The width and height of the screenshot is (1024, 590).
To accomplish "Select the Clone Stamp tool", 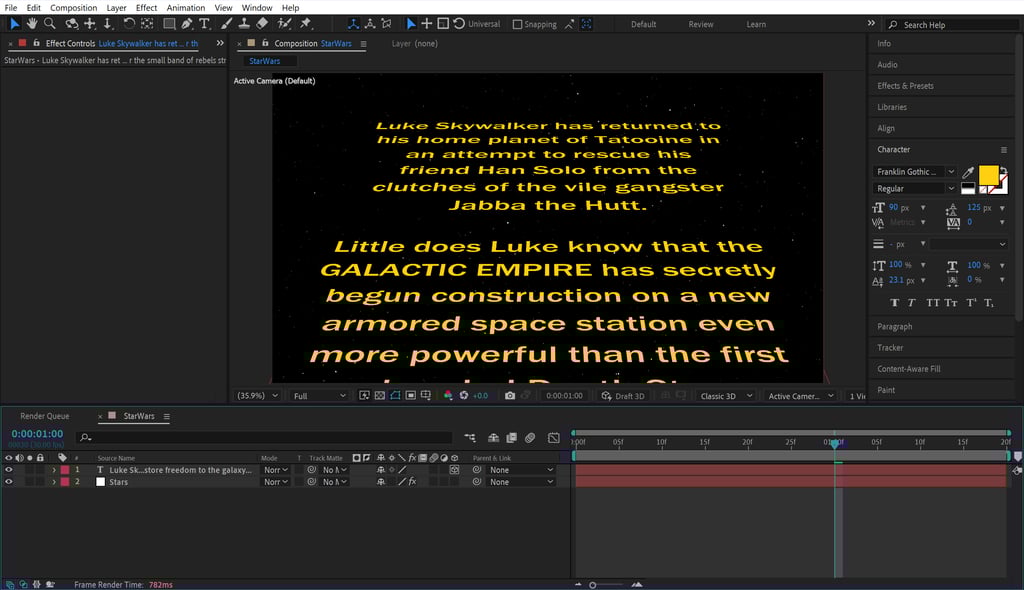I will click(244, 24).
